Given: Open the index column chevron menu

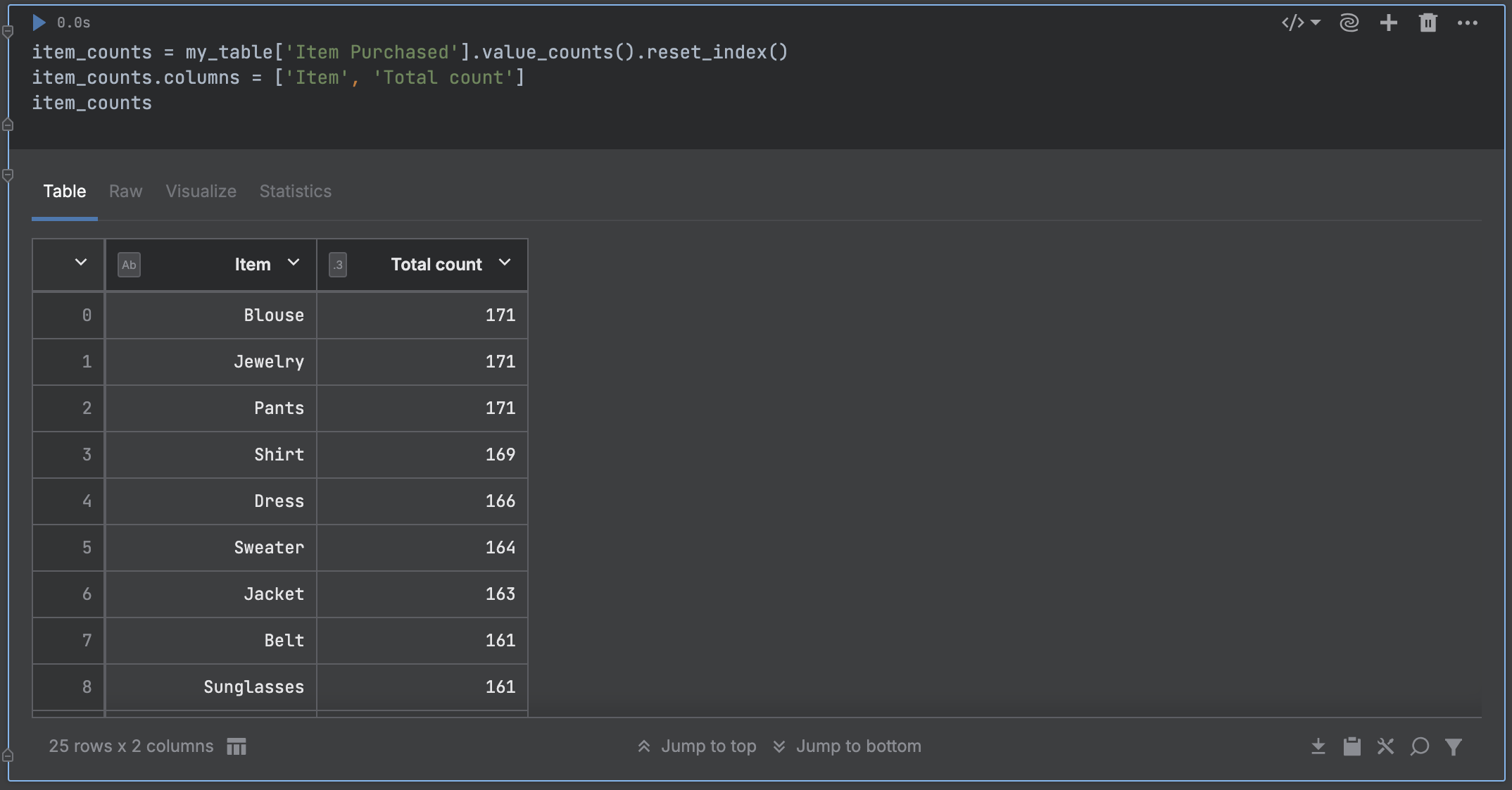Looking at the screenshot, I should pos(81,263).
